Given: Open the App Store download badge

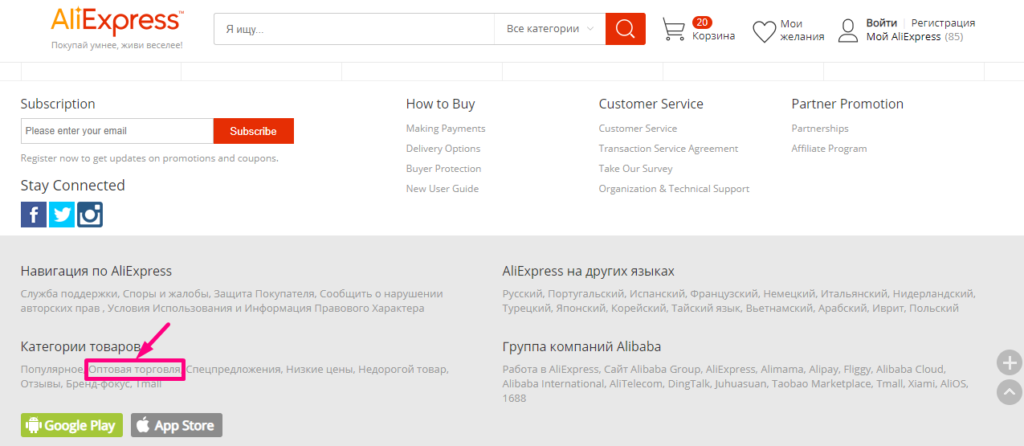Looking at the screenshot, I should [x=176, y=425].
